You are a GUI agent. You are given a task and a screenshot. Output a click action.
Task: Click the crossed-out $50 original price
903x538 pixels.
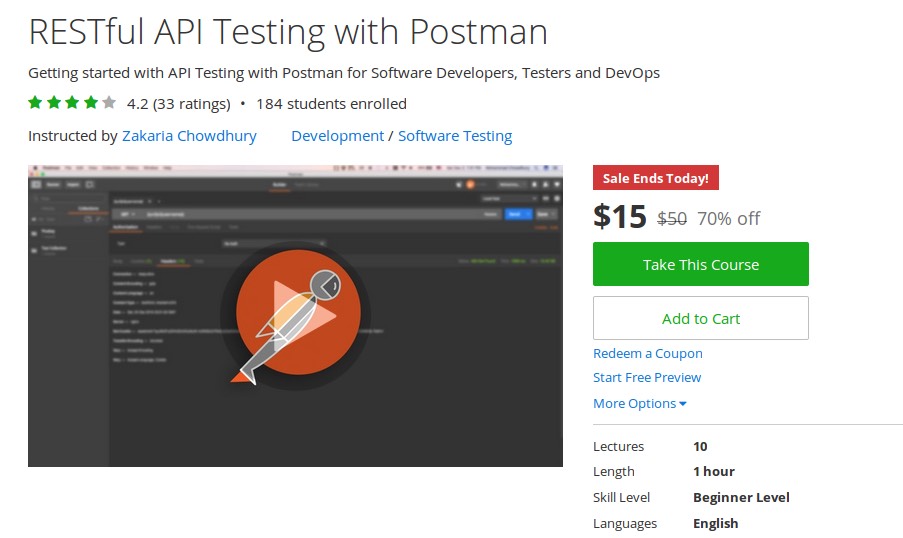671,218
